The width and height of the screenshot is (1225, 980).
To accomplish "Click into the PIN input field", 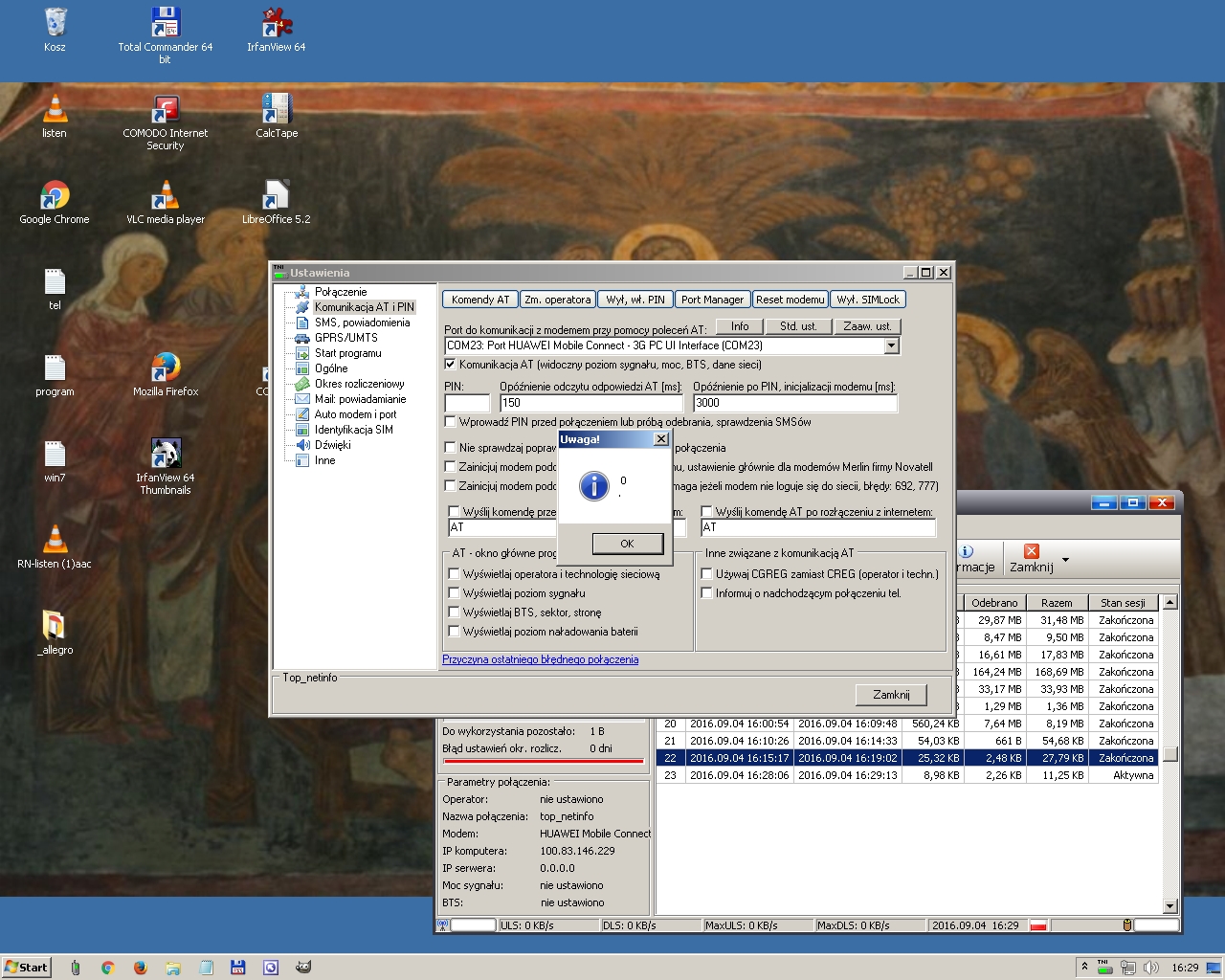I will click(x=467, y=403).
